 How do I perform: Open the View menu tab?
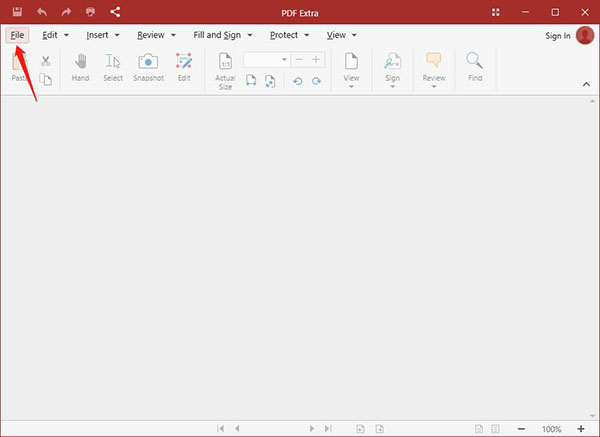coord(336,35)
